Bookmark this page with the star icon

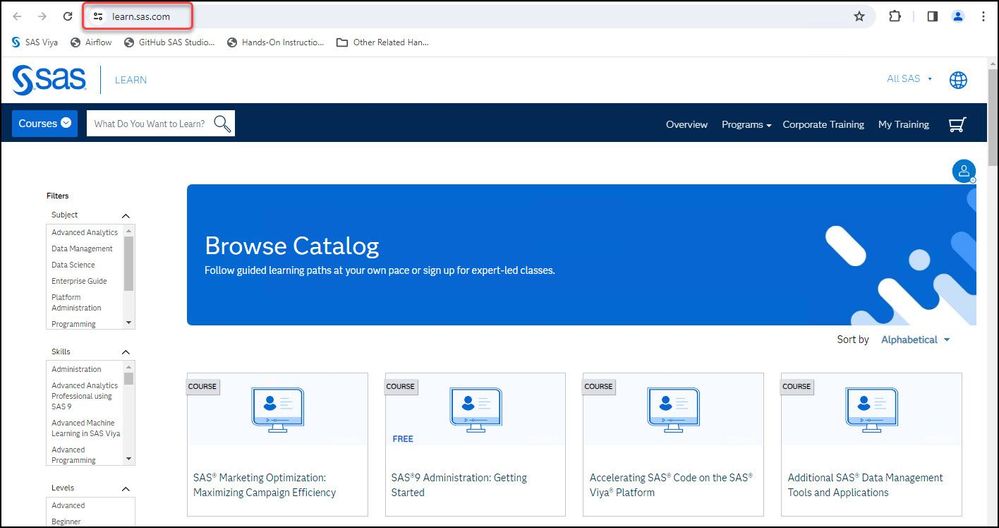pos(859,17)
